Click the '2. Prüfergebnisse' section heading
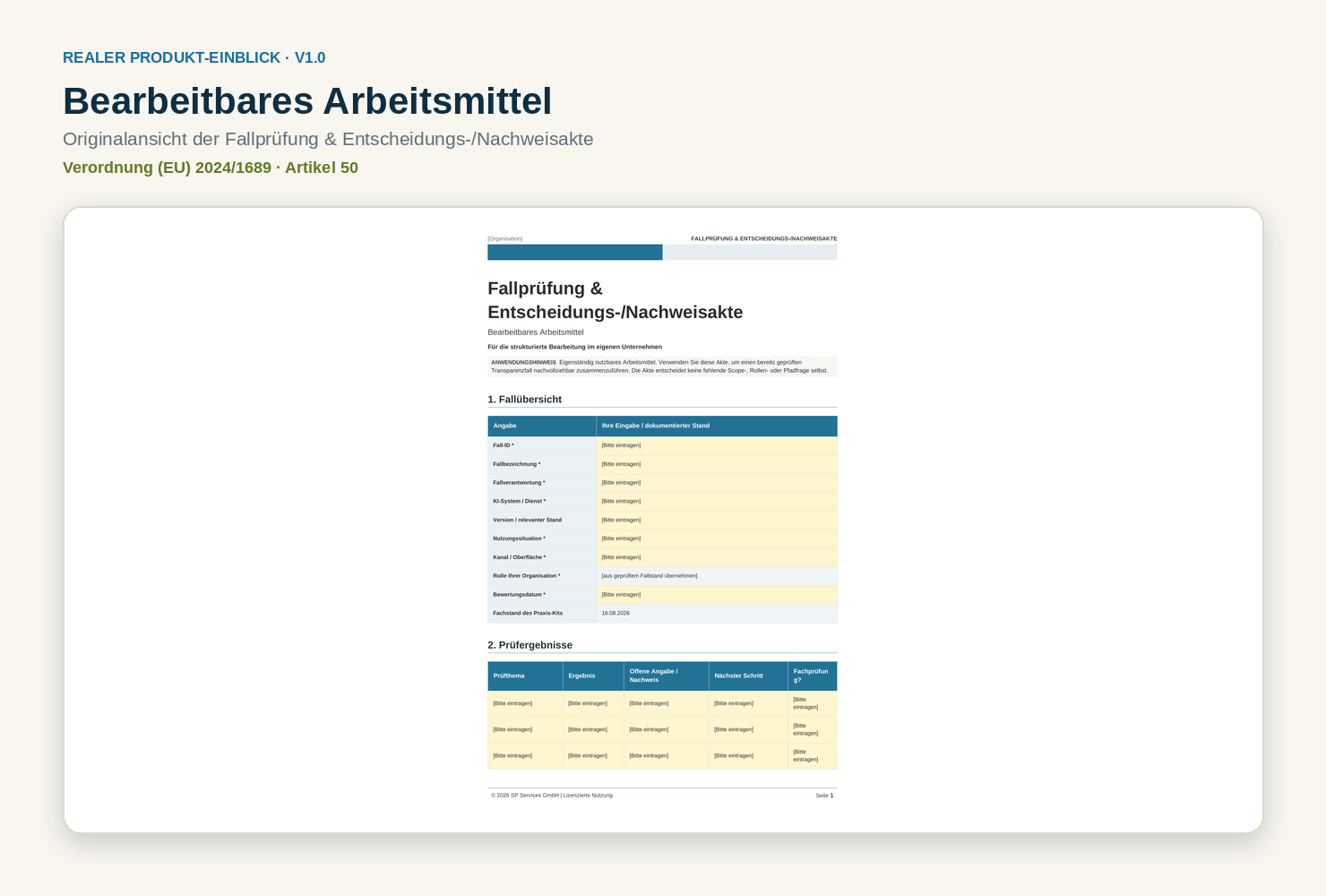Viewport: 1326px width, 896px height. 530,645
